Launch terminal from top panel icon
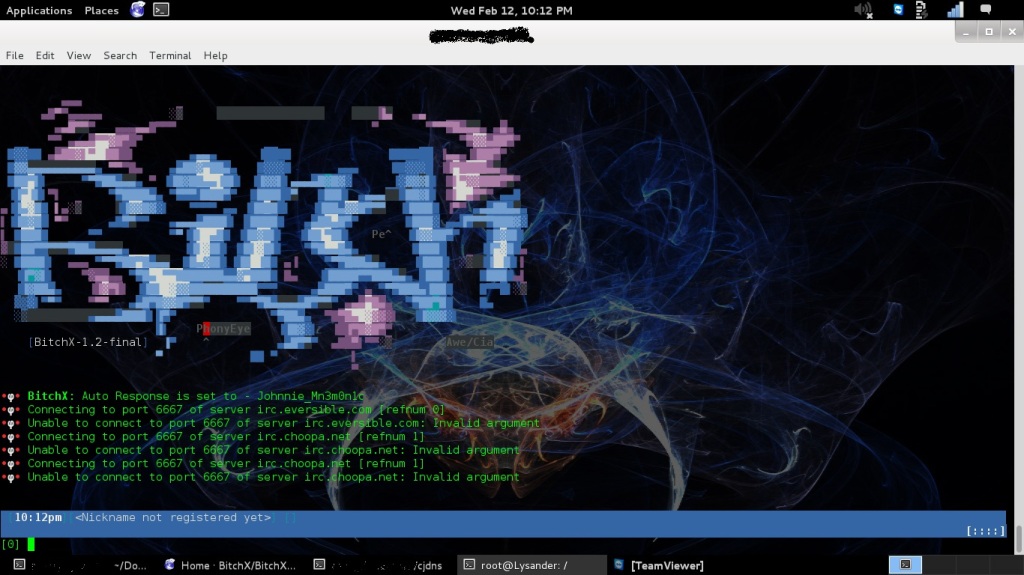Viewport: 1024px width, 575px height. (161, 10)
